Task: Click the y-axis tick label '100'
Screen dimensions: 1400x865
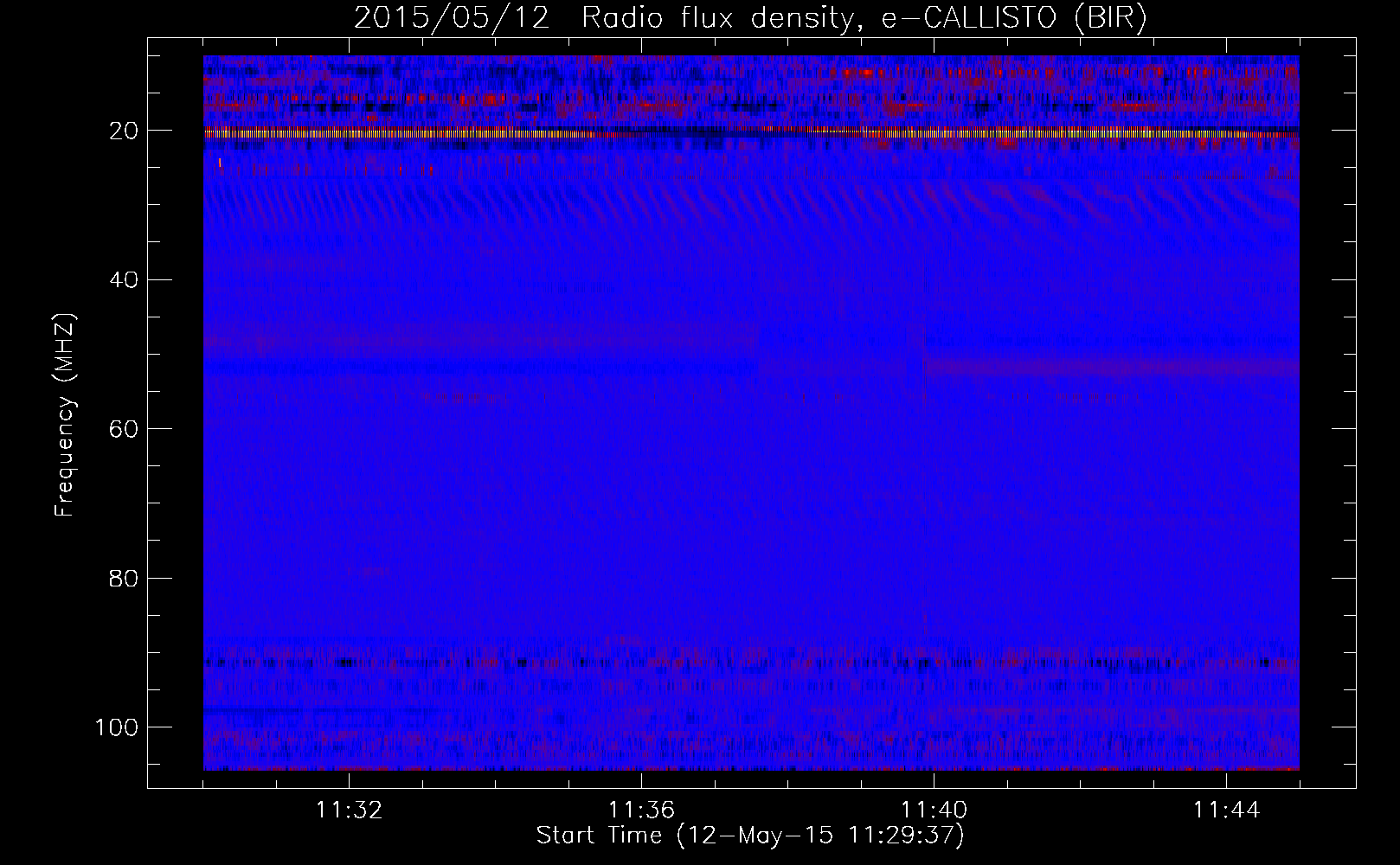Action: pos(117,727)
